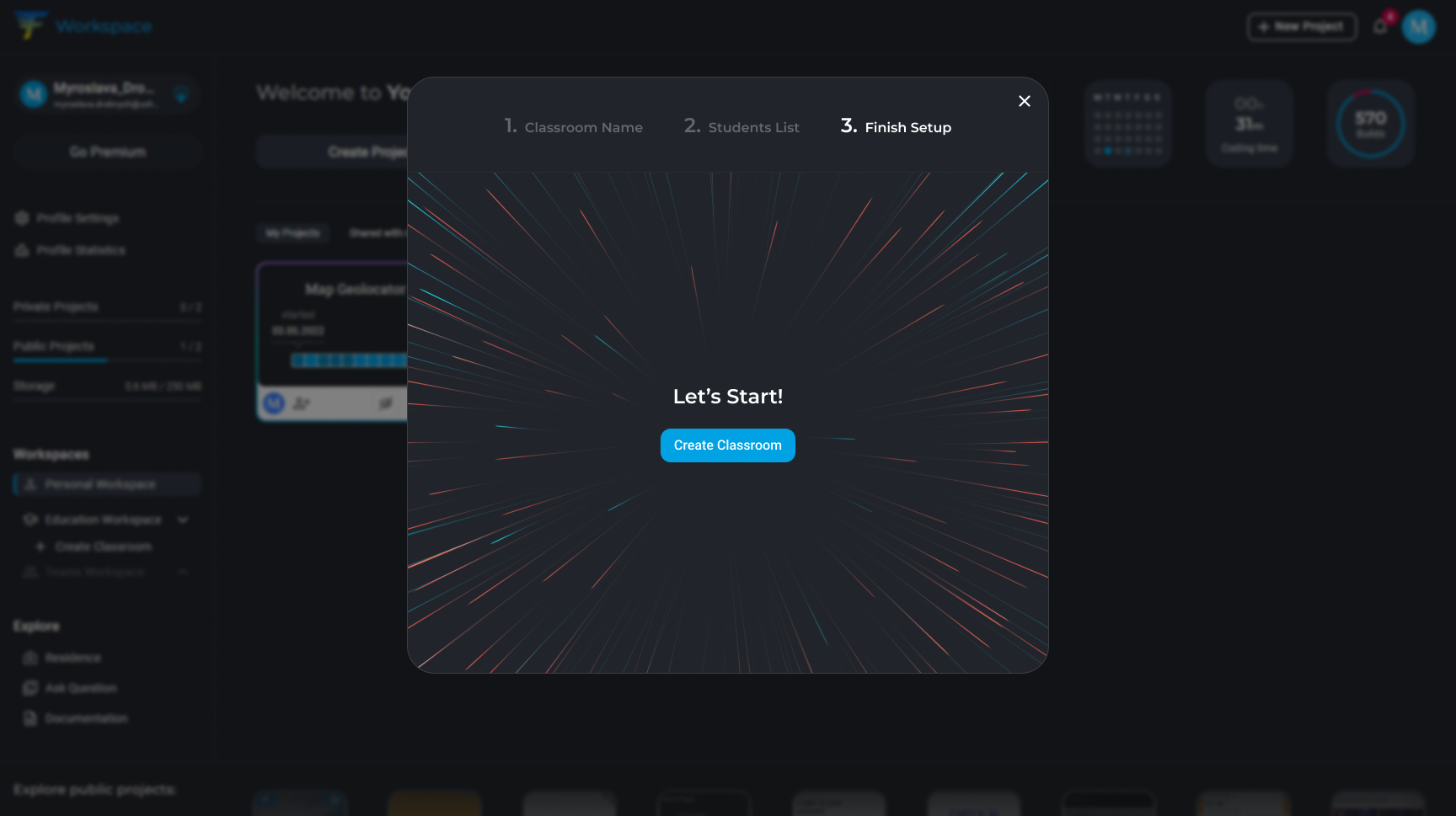The width and height of the screenshot is (1456, 816).
Task: Open Ask Question in the Explore section
Action: click(x=81, y=688)
